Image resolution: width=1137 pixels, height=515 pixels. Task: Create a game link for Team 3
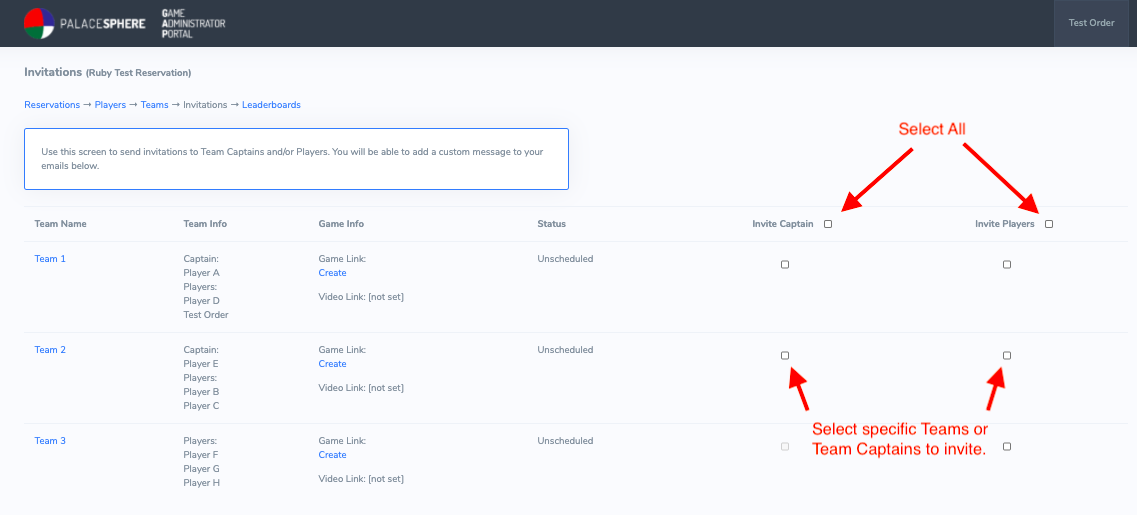click(x=332, y=455)
